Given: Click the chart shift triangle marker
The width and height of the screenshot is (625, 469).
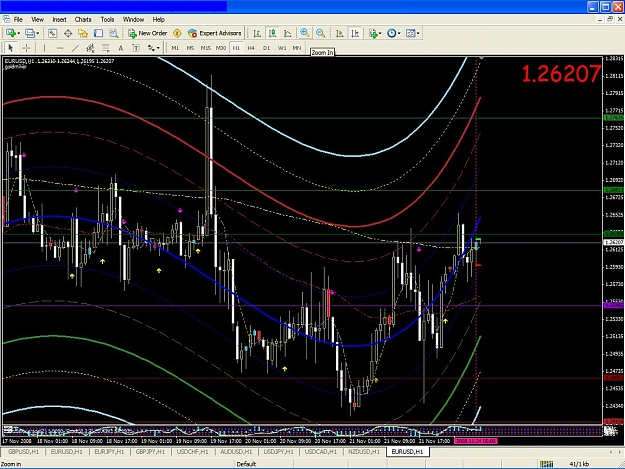Looking at the screenshot, I should click(482, 59).
